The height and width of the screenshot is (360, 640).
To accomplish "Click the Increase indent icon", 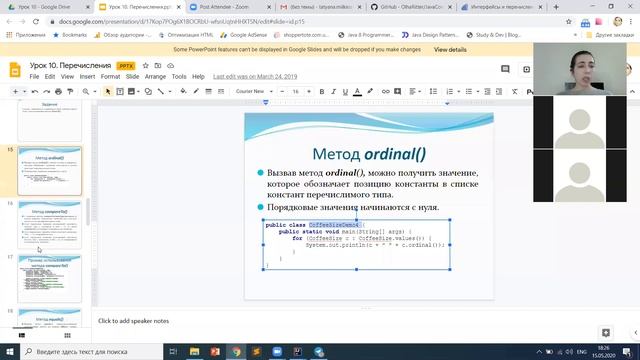I will [x=499, y=91].
